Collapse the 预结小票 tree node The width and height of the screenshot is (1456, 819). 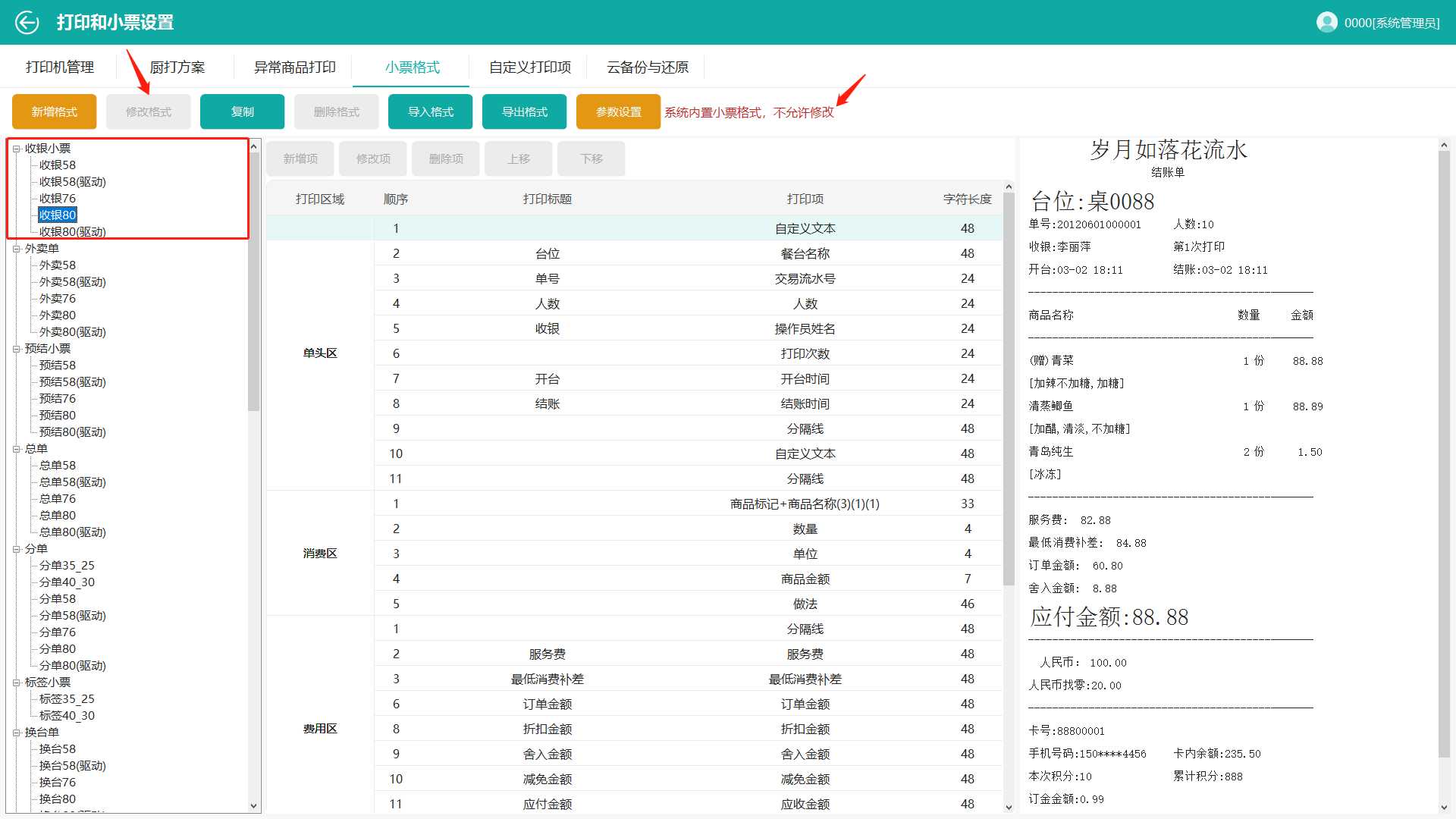[17, 349]
